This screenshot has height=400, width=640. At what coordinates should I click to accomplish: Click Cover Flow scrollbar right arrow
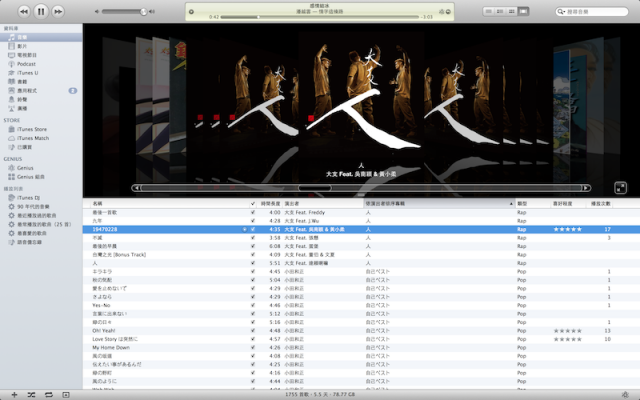coord(586,188)
